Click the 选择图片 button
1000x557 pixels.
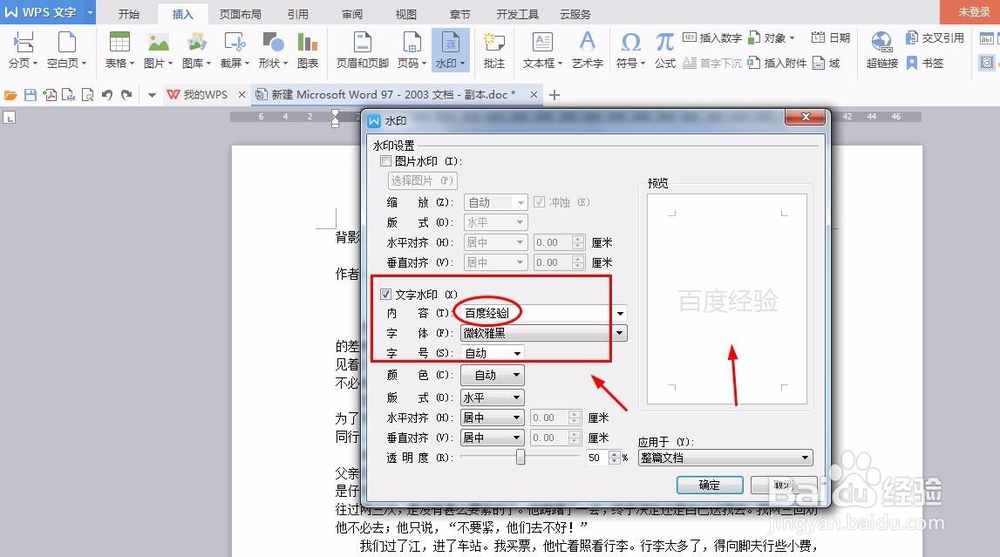pyautogui.click(x=422, y=181)
